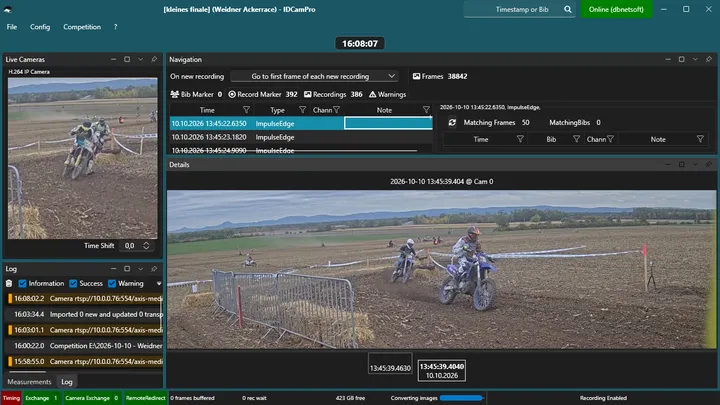The width and height of the screenshot is (720, 405).
Task: Refresh matching frames icon
Action: click(452, 123)
